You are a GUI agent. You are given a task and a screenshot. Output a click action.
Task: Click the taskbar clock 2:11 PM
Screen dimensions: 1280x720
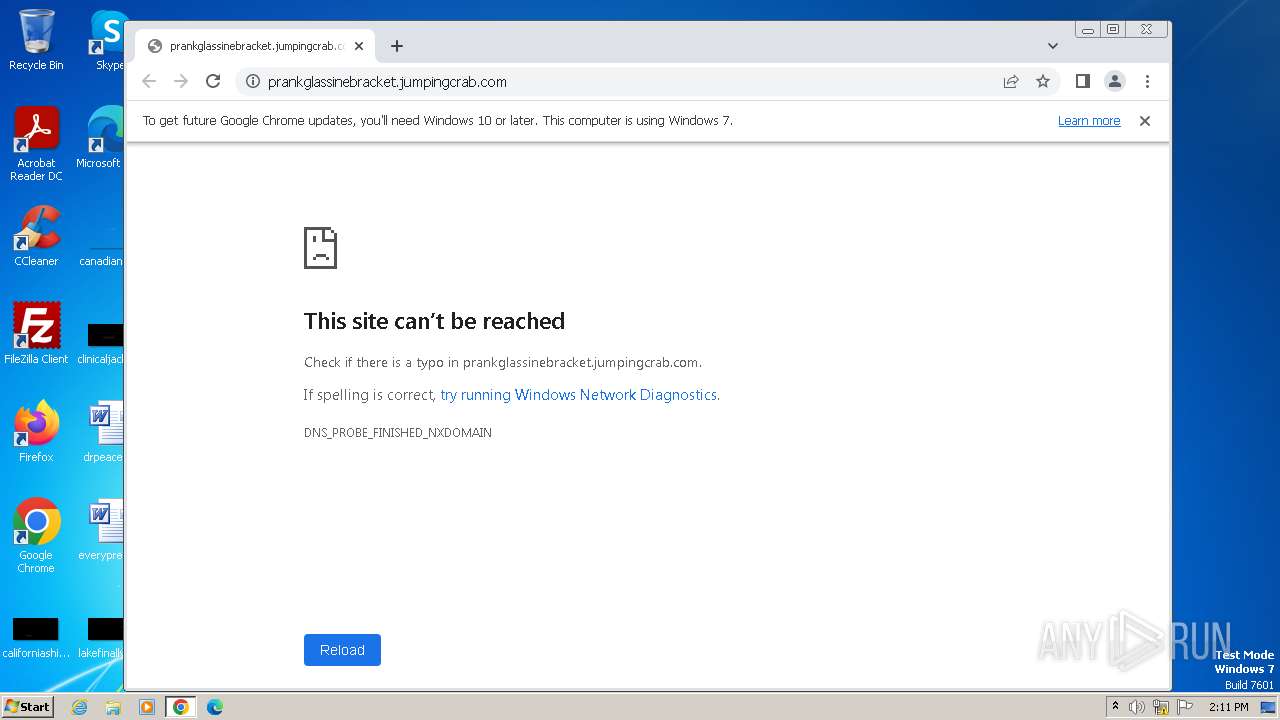pyautogui.click(x=1228, y=707)
